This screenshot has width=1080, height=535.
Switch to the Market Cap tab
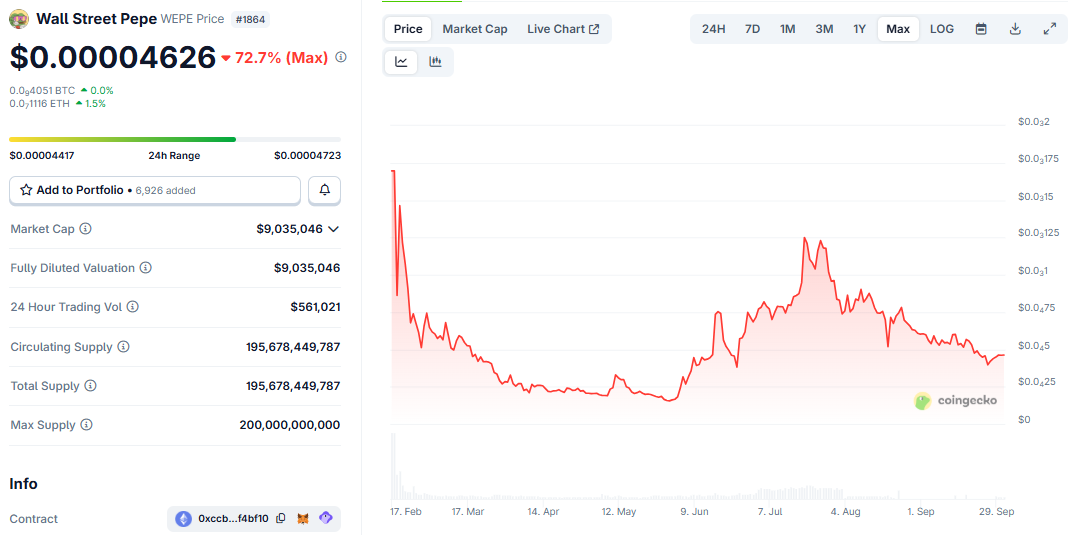coord(474,29)
